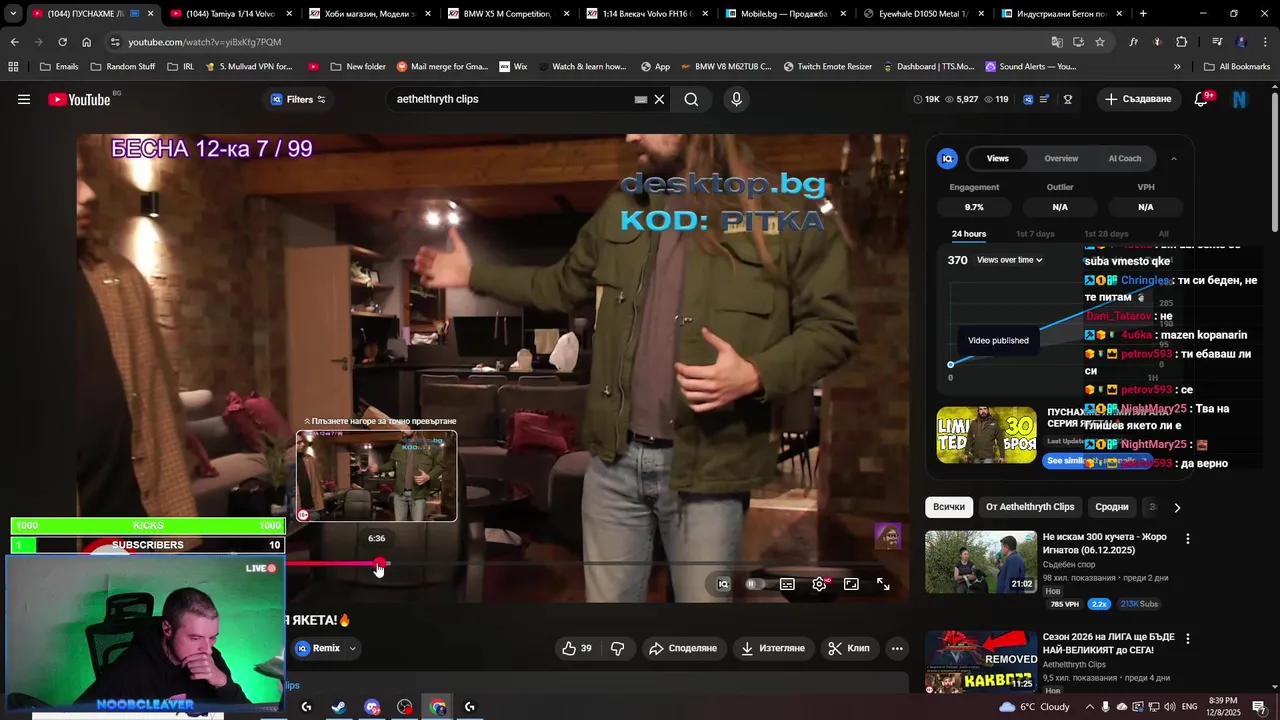Click 'Изтегляне' download button
The width and height of the screenshot is (1280, 720).
tap(772, 648)
